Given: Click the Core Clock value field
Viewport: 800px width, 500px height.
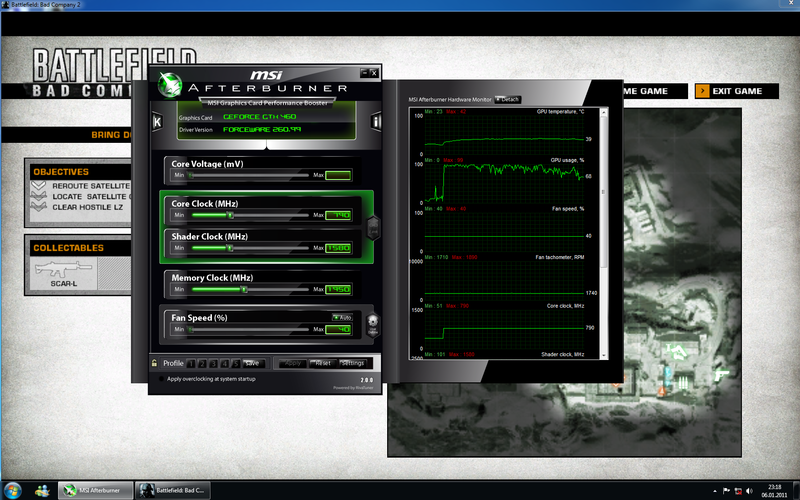Looking at the screenshot, I should 339,215.
